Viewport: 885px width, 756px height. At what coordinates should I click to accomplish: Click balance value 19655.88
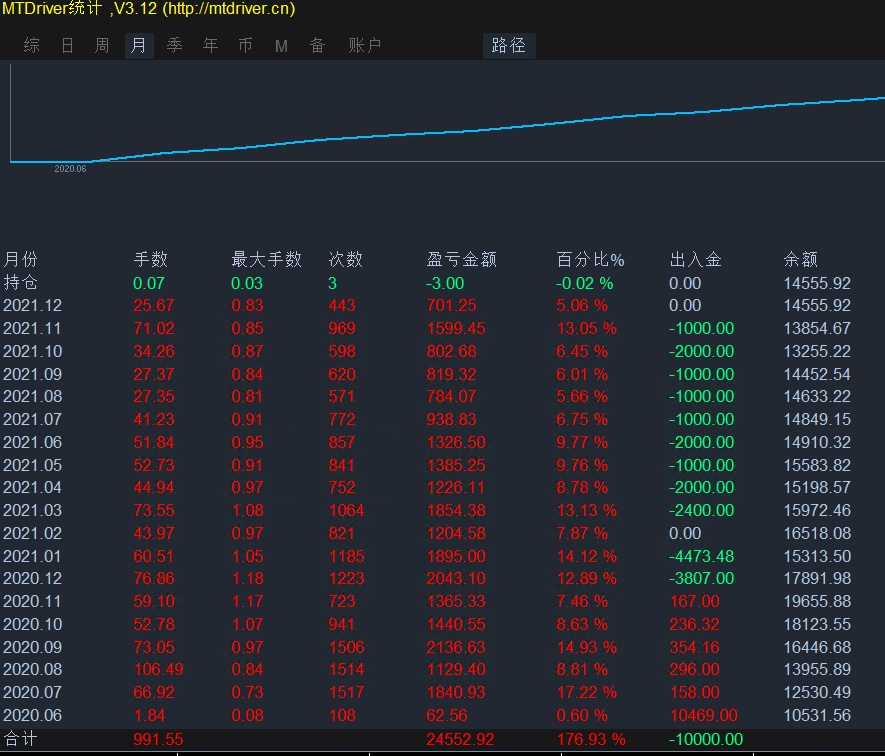[x=817, y=601]
